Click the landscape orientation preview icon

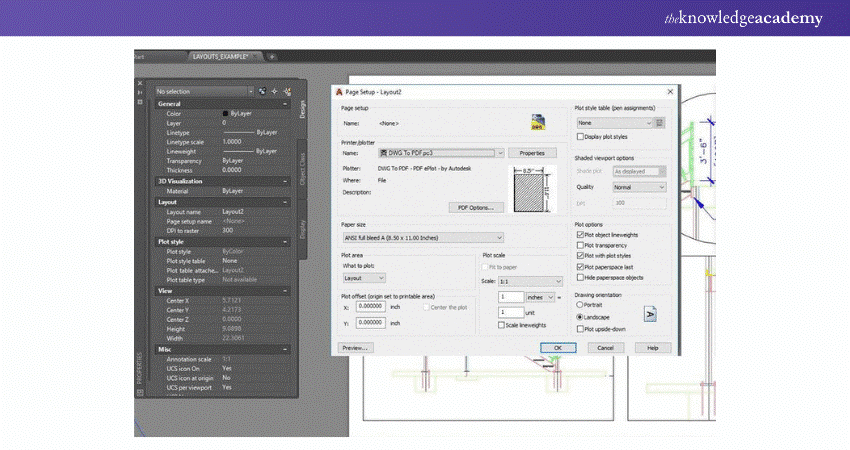[x=650, y=314]
